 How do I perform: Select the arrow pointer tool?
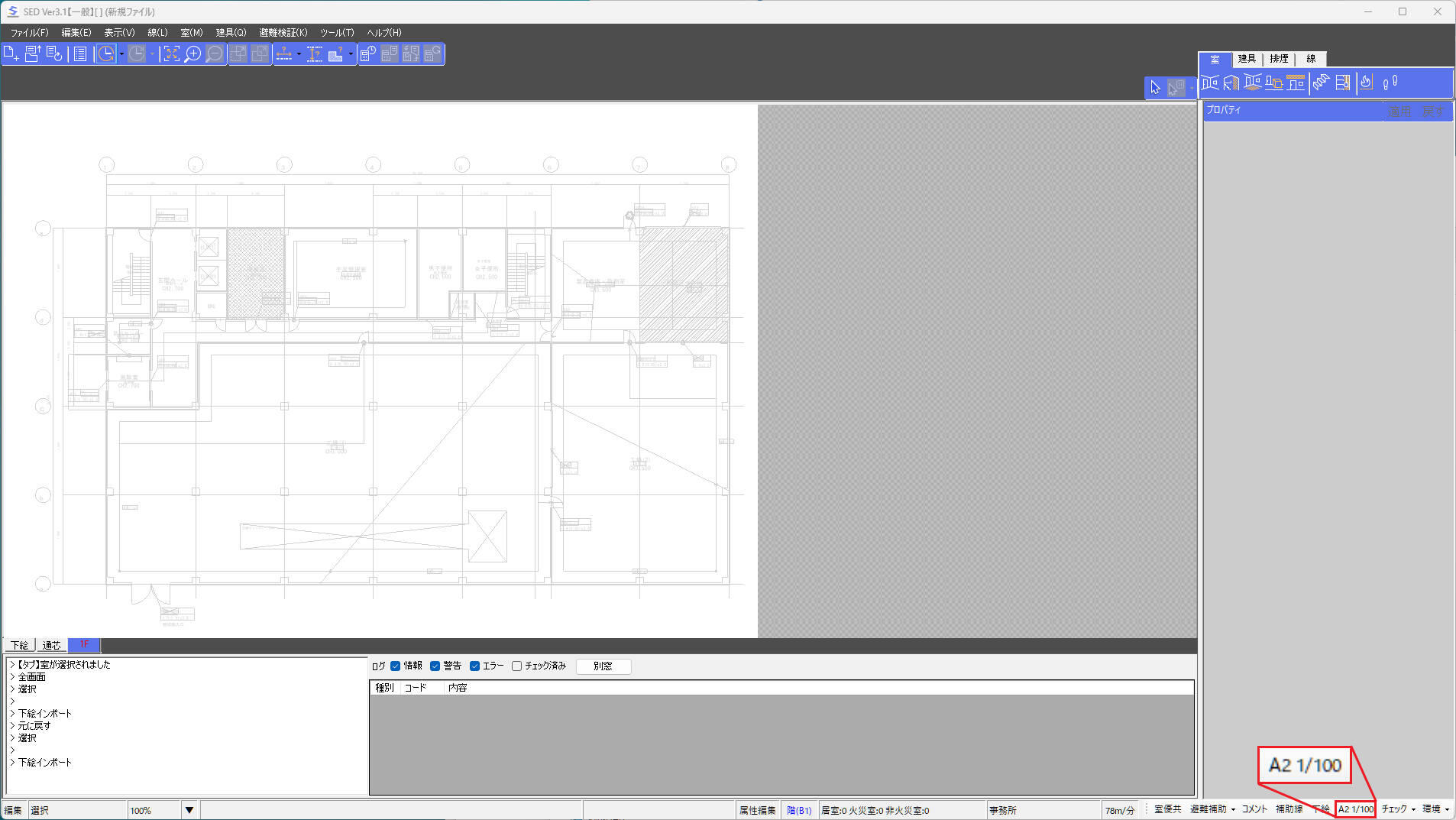(1155, 88)
